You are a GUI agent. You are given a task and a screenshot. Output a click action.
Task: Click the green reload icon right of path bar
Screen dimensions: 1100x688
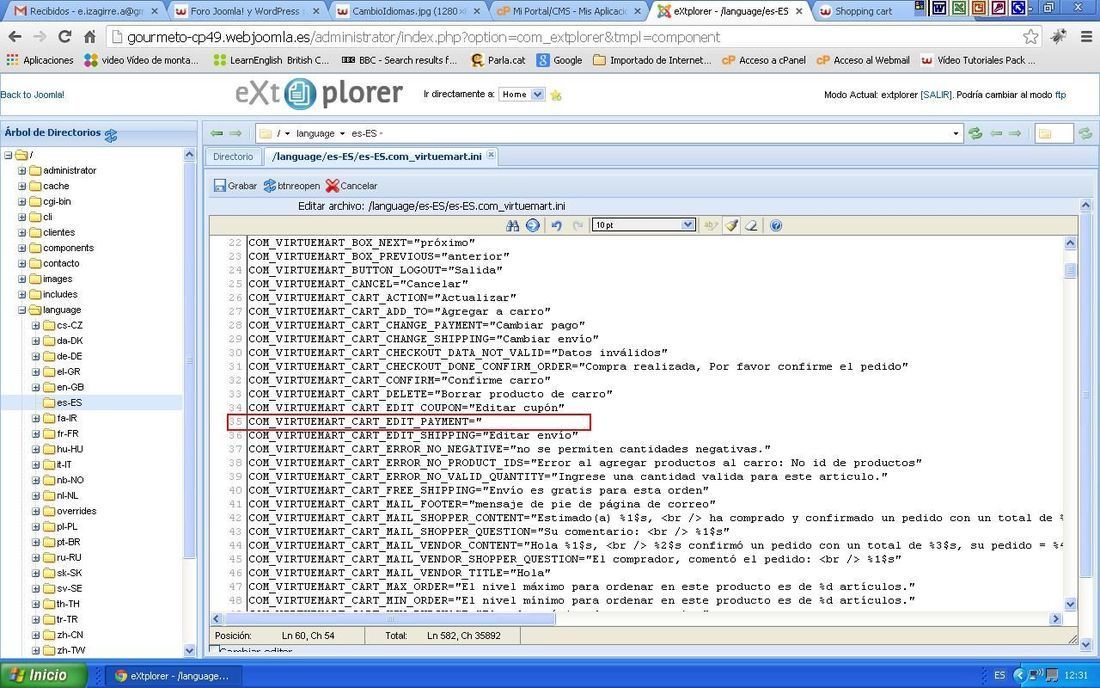click(975, 133)
